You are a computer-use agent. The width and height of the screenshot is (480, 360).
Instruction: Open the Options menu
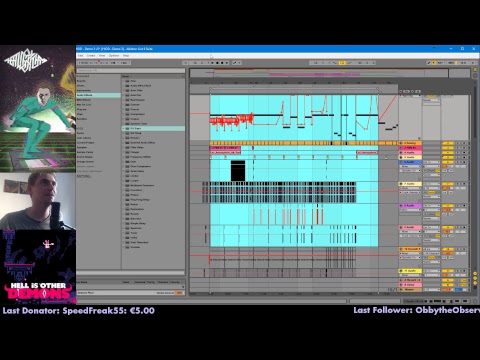(x=114, y=56)
